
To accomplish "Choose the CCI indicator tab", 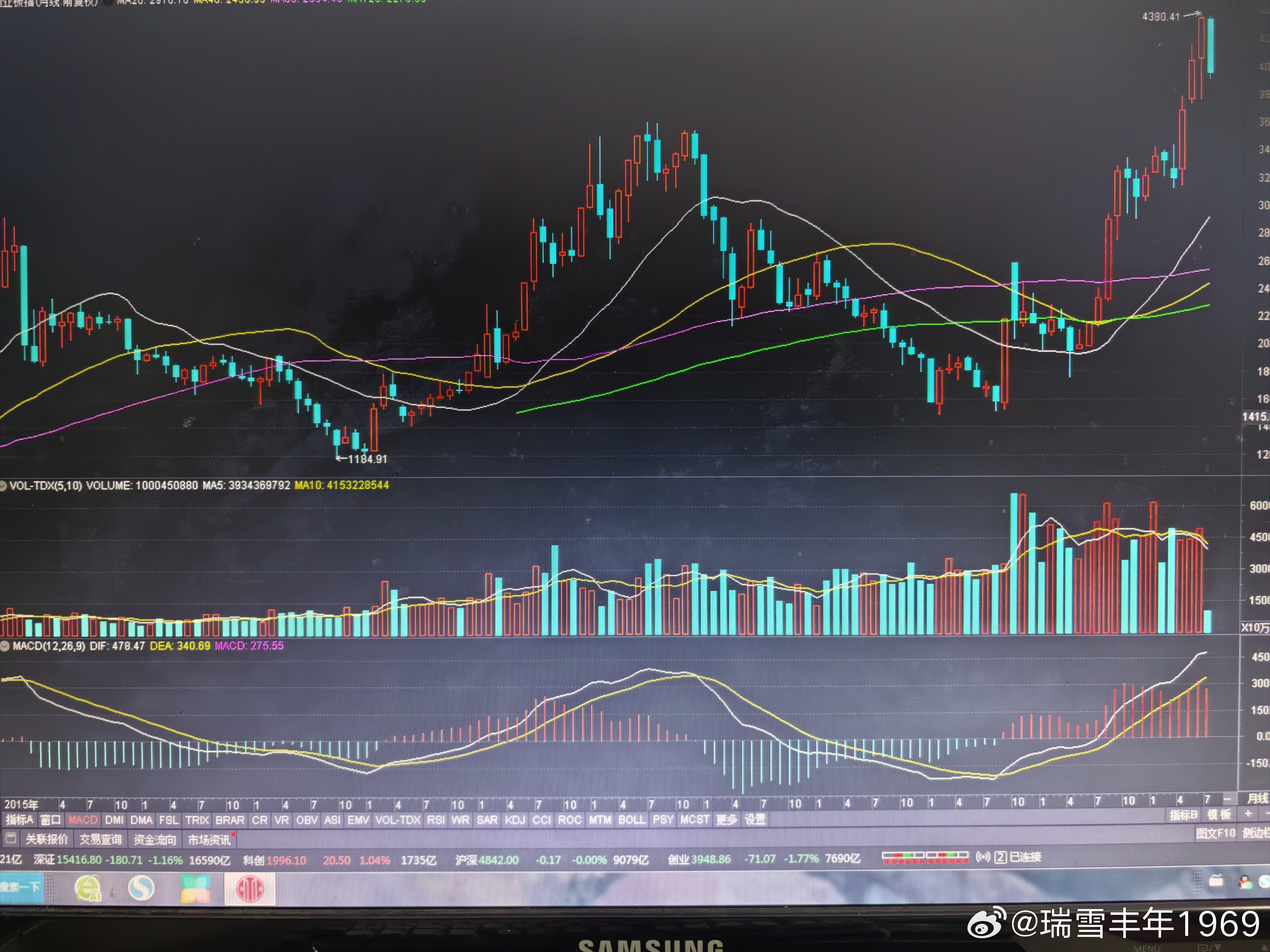I will click(541, 820).
